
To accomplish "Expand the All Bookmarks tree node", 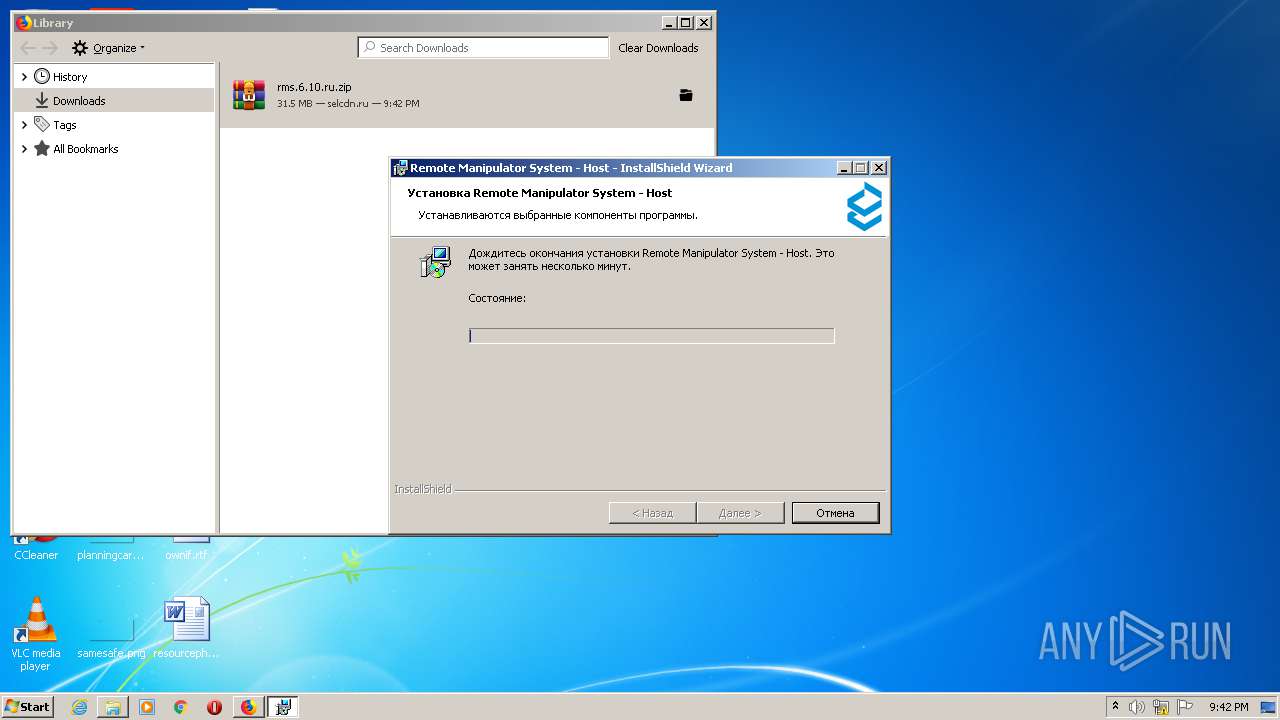I will (x=24, y=149).
